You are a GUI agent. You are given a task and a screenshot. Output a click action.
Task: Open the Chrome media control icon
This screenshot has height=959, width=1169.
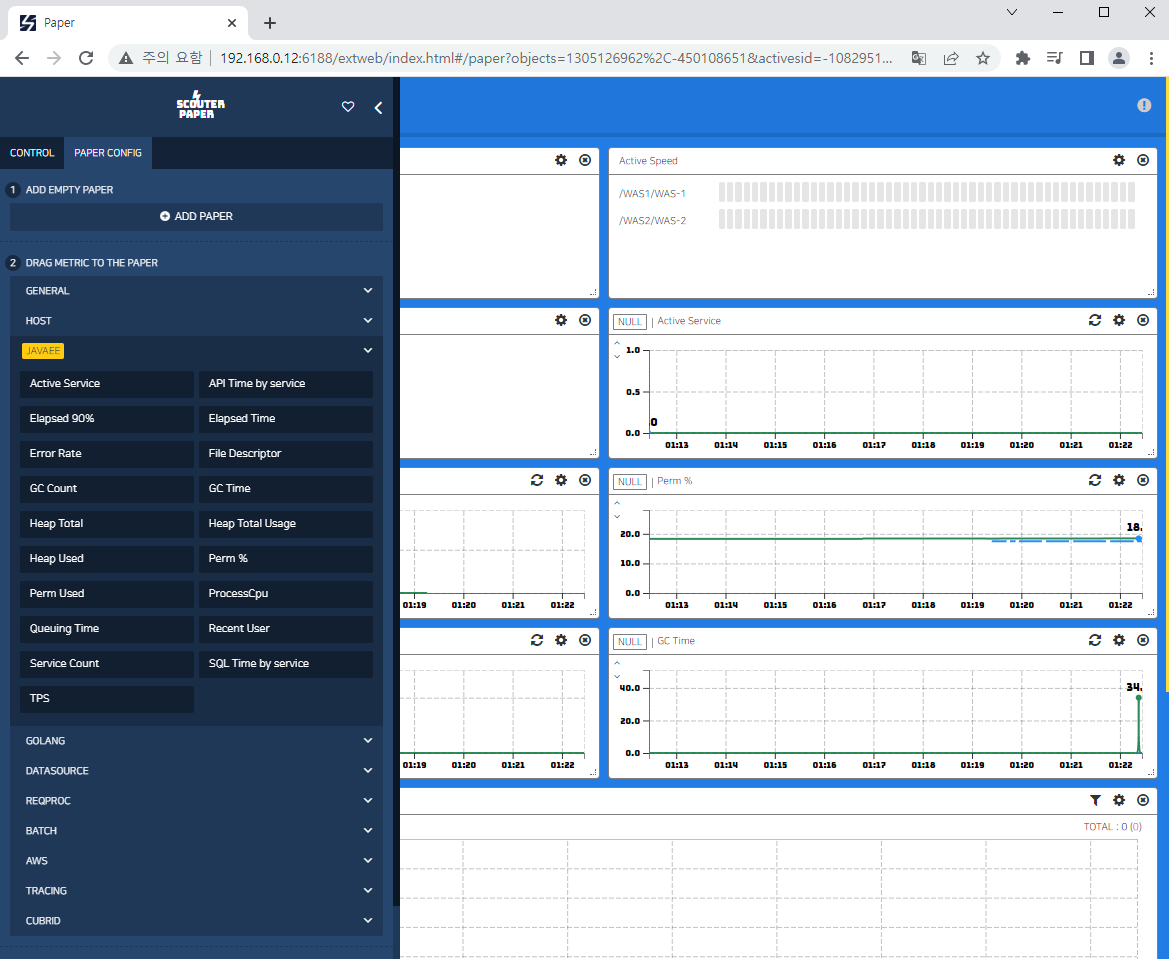[1054, 58]
